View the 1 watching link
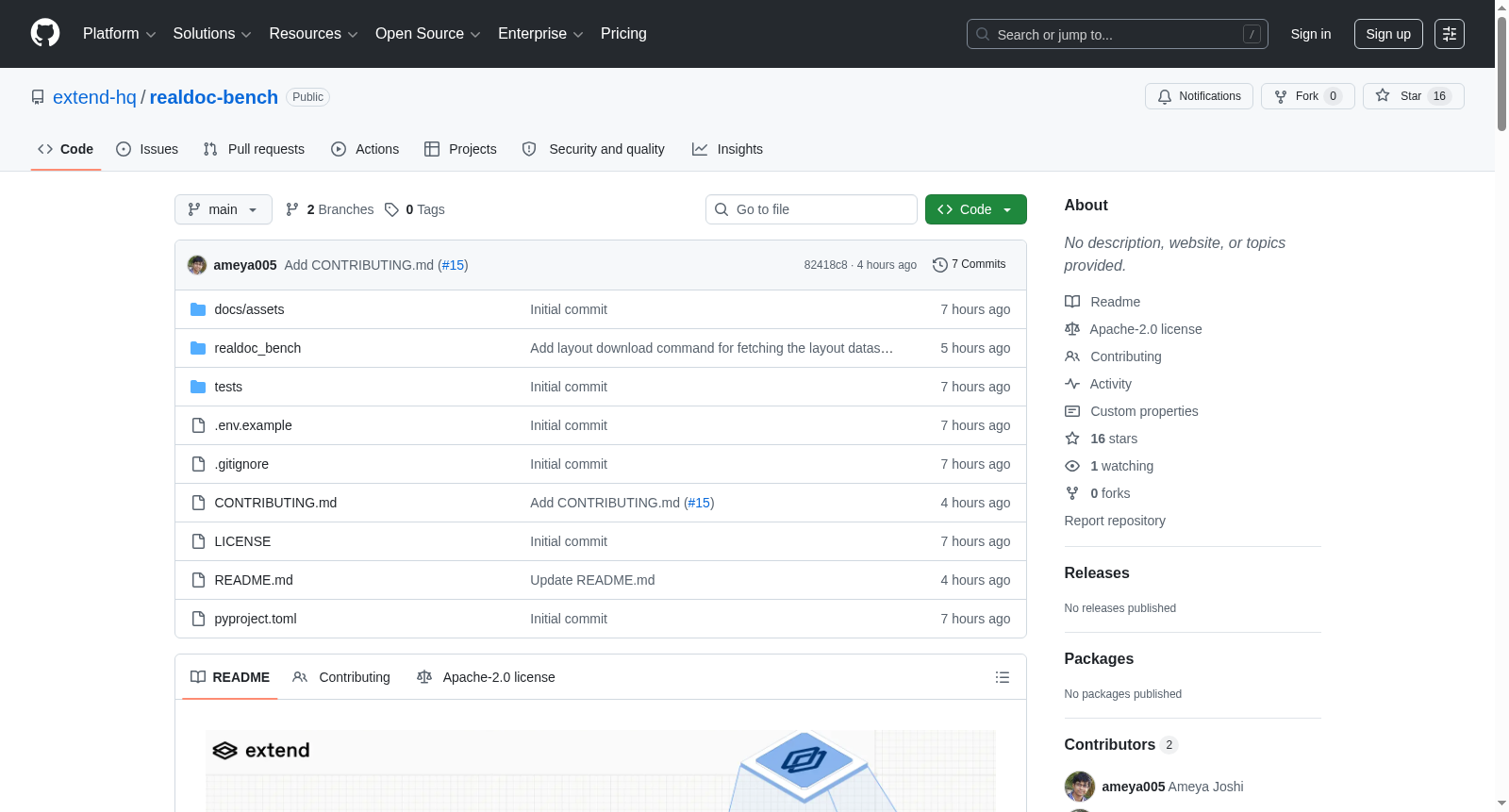 (x=1109, y=466)
